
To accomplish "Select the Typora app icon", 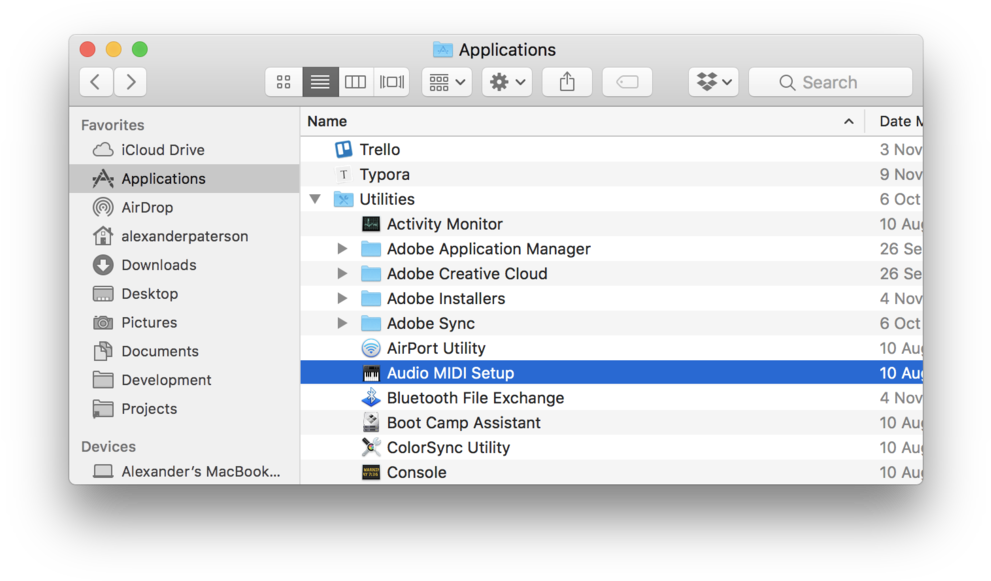I will 343,174.
